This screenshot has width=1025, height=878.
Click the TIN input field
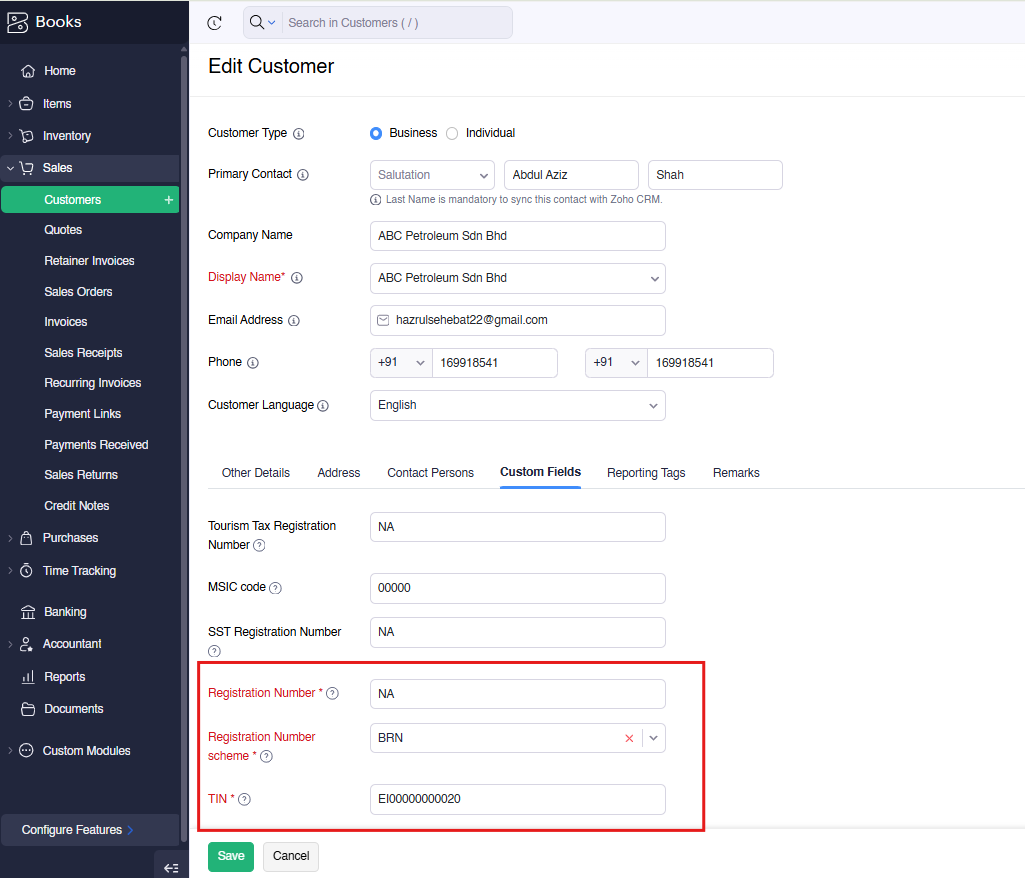(x=518, y=800)
